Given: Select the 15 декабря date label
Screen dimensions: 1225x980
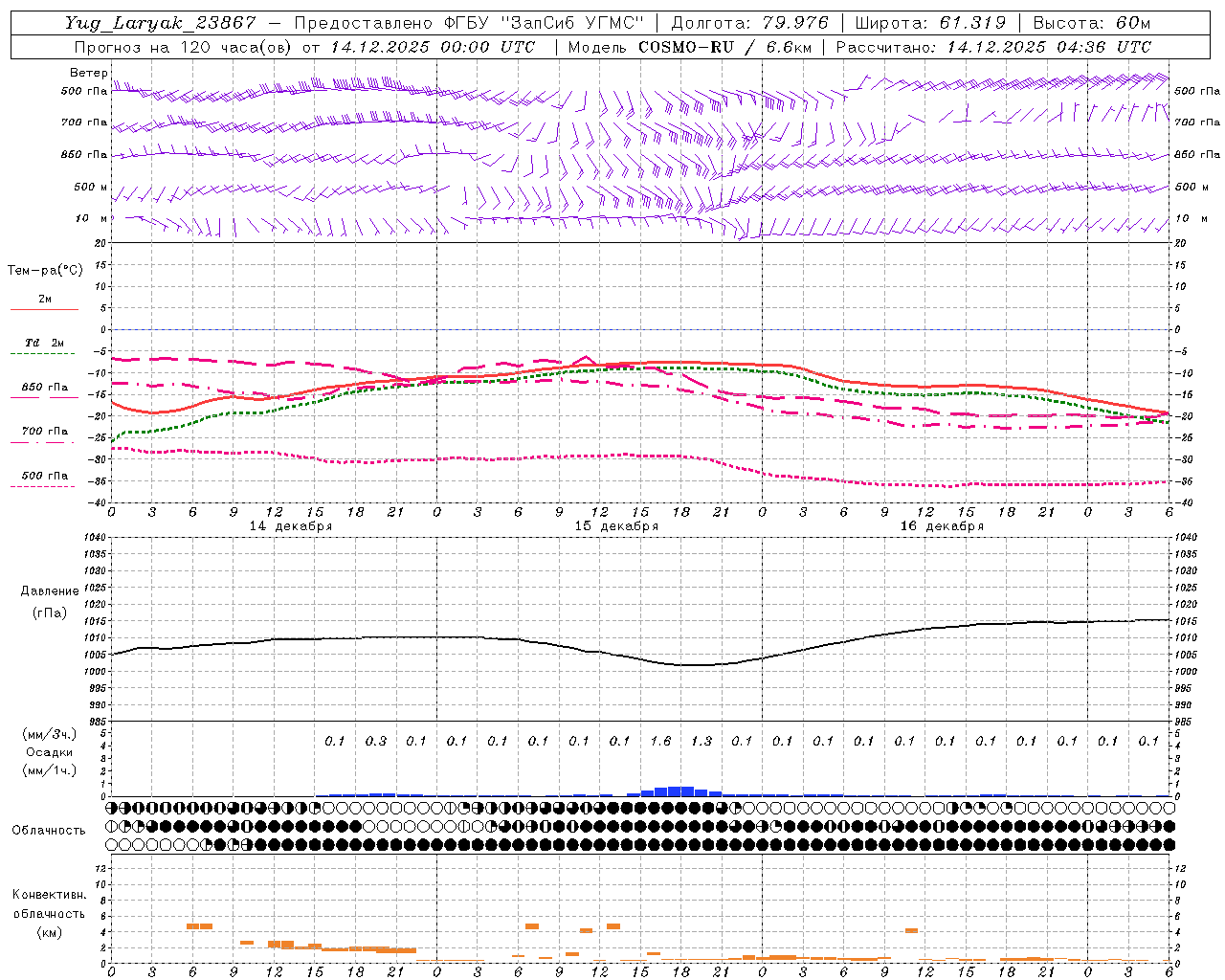Looking at the screenshot, I should 616,526.
